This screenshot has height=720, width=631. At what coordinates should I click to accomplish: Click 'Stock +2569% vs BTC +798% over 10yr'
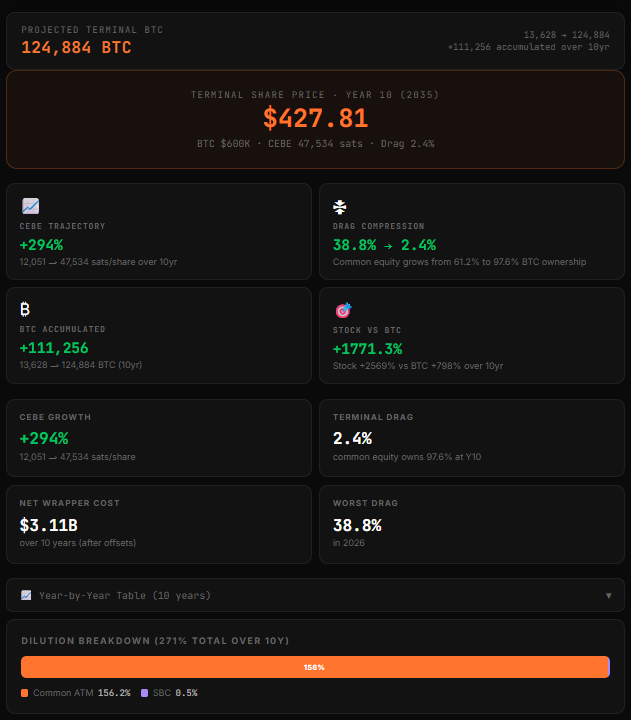point(418,366)
